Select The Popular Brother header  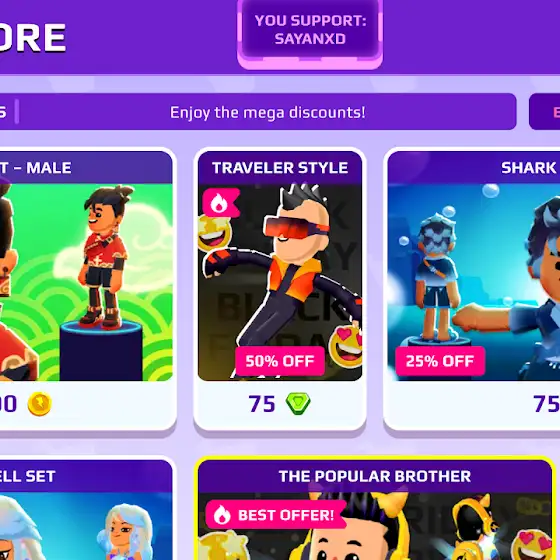pos(375,476)
